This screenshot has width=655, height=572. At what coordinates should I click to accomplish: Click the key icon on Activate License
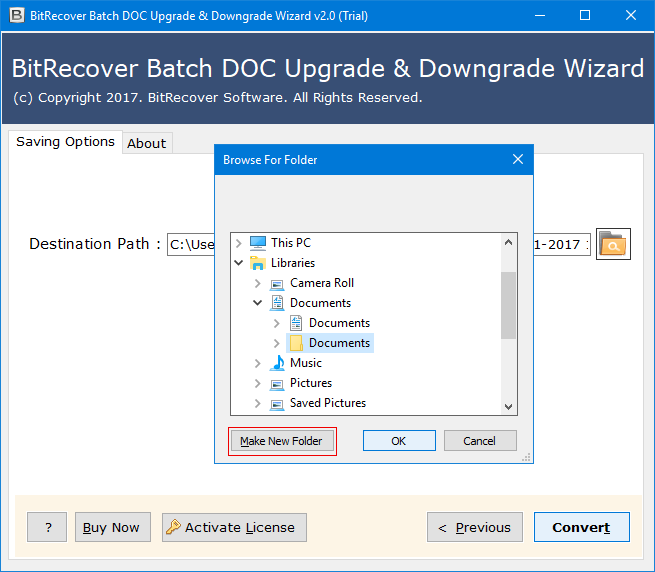click(x=173, y=527)
